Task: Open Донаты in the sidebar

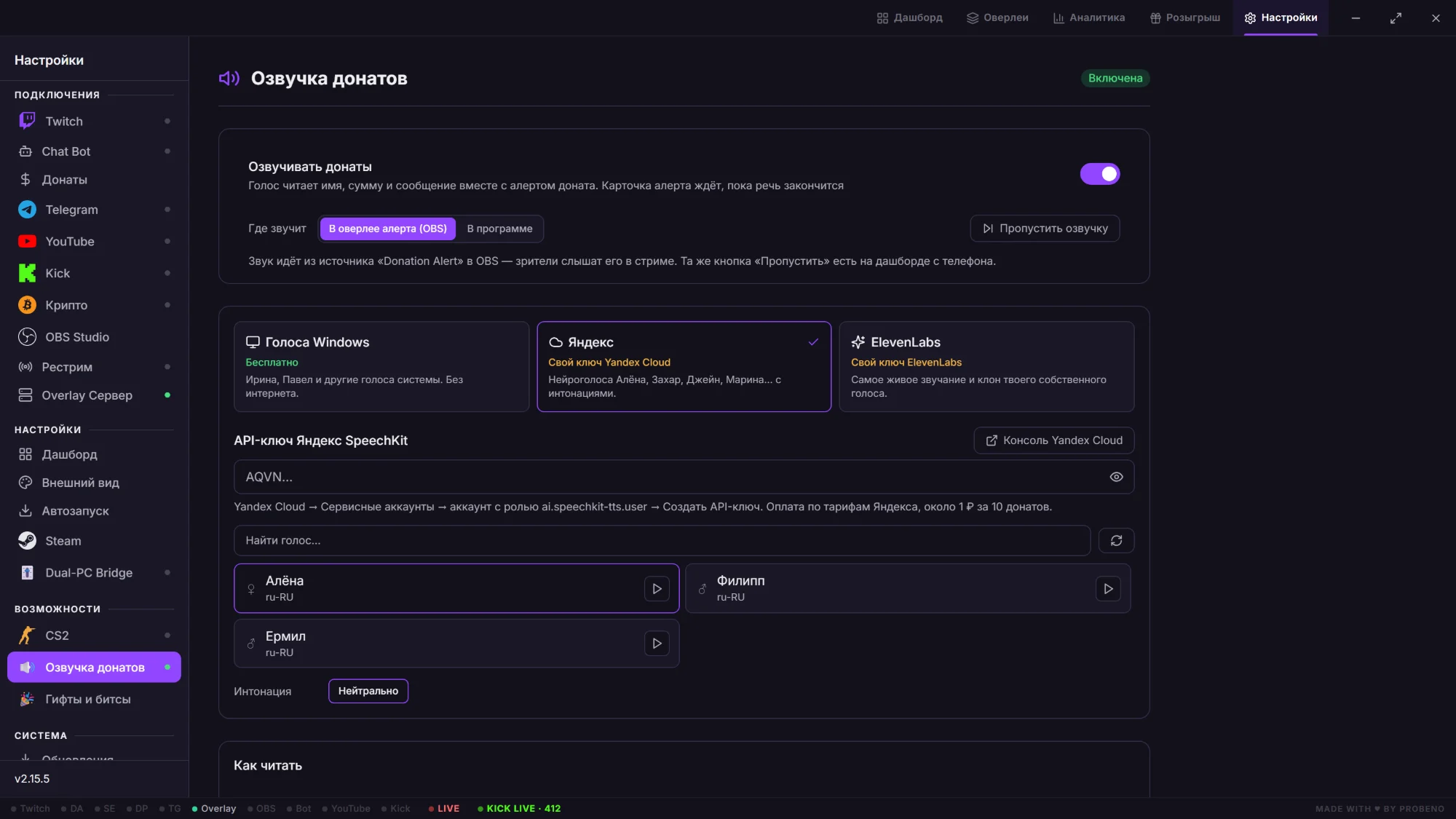Action: click(94, 180)
